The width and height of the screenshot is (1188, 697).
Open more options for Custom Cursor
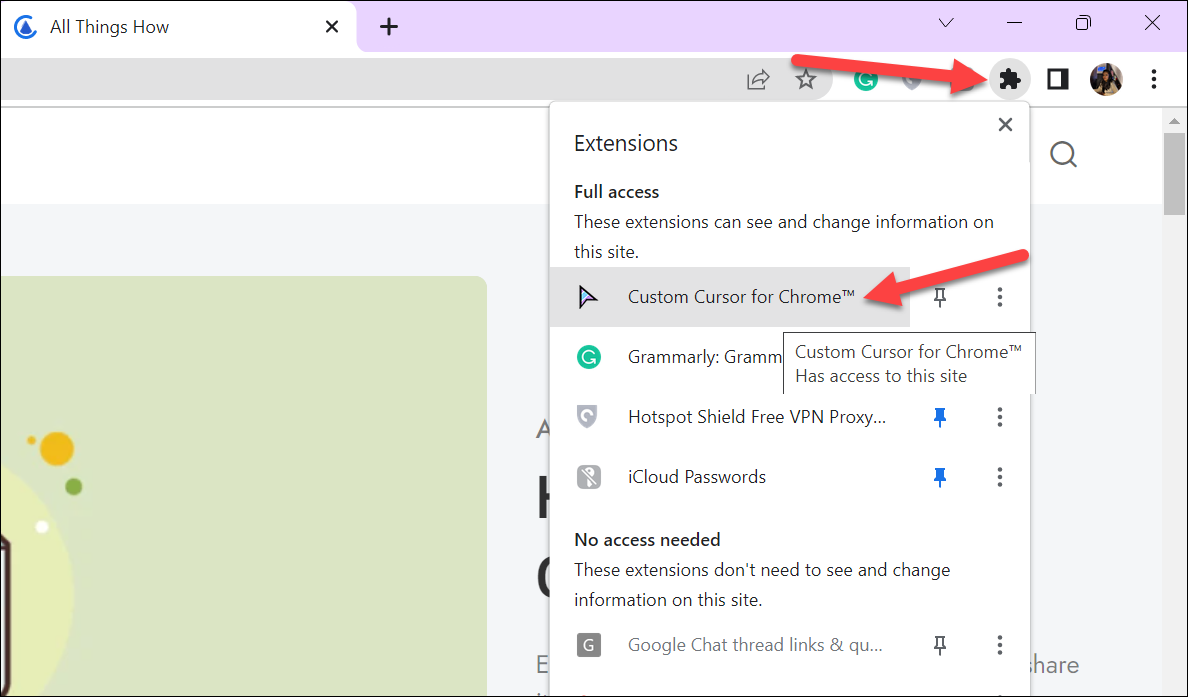pyautogui.click(x=999, y=297)
